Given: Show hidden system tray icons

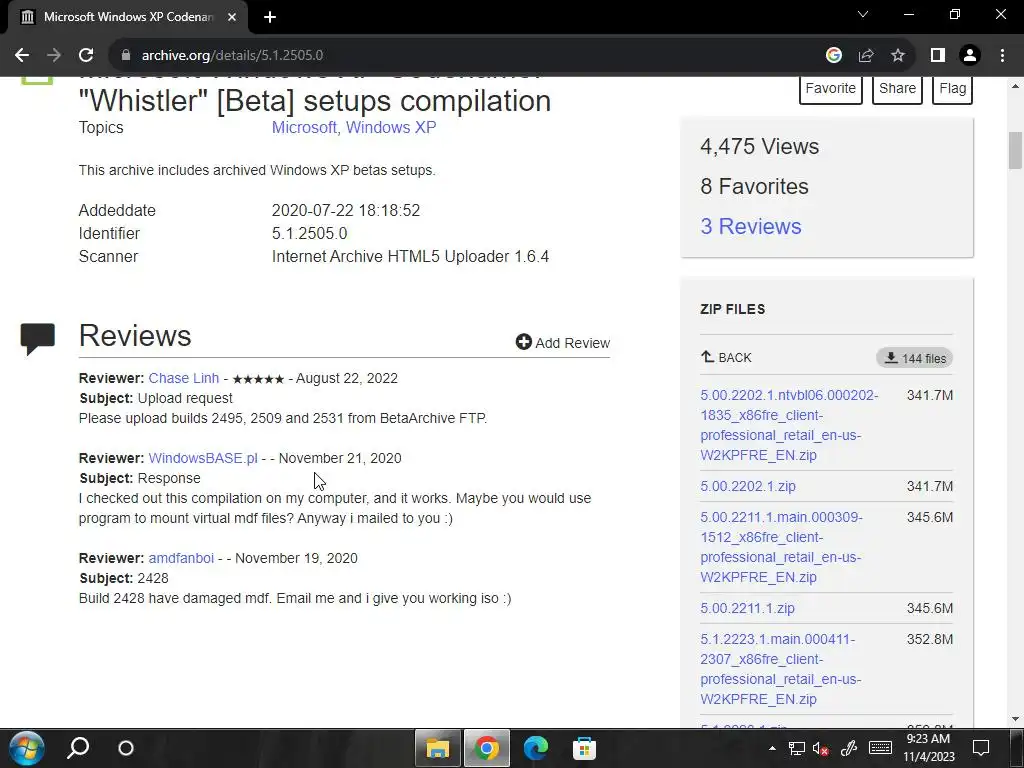Looking at the screenshot, I should tap(772, 748).
